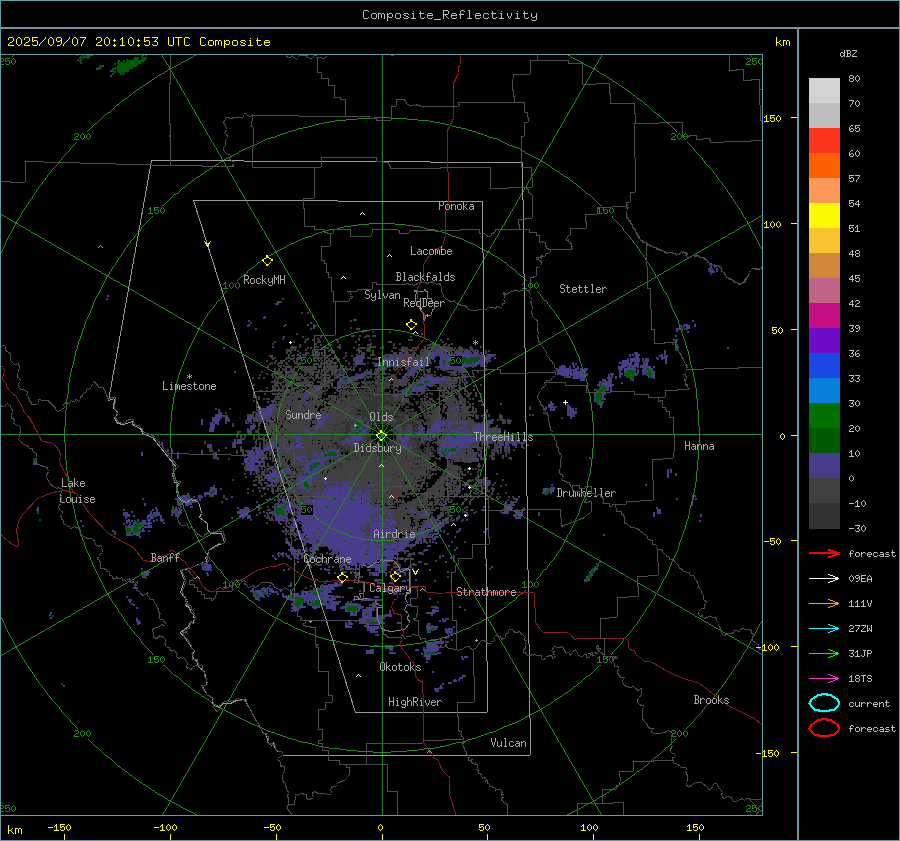Image resolution: width=900 pixels, height=841 pixels.
Task: Click the yellow 51 dBZ color swatch
Action: pyautogui.click(x=824, y=216)
